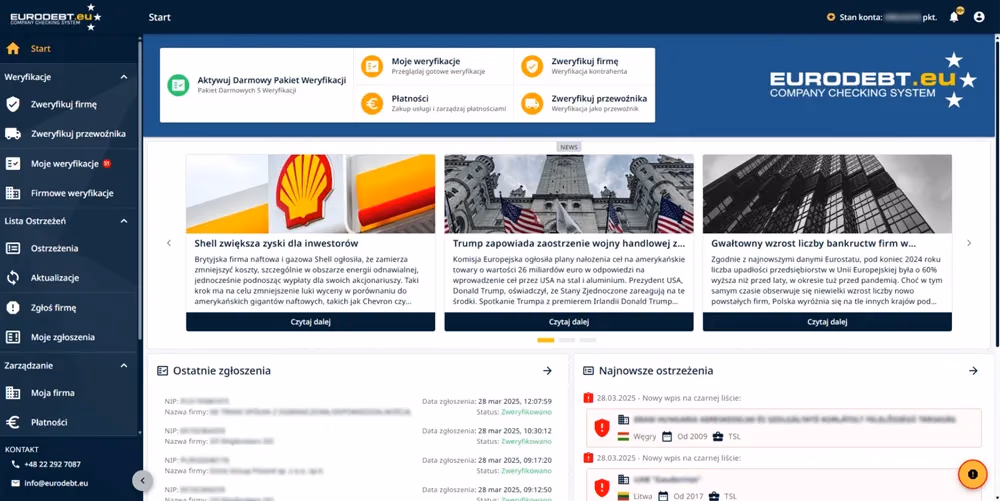Click Czytaj dalej under Trump article
This screenshot has height=501, width=1000.
click(x=569, y=322)
